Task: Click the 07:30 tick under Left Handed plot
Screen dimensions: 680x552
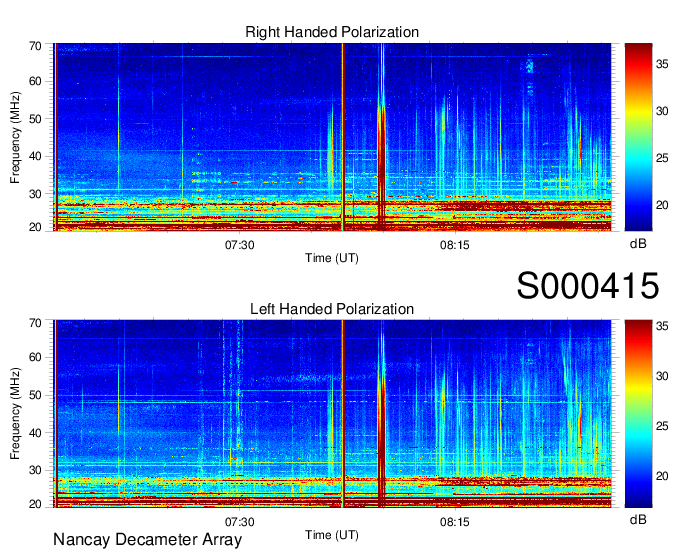Action: (x=239, y=522)
